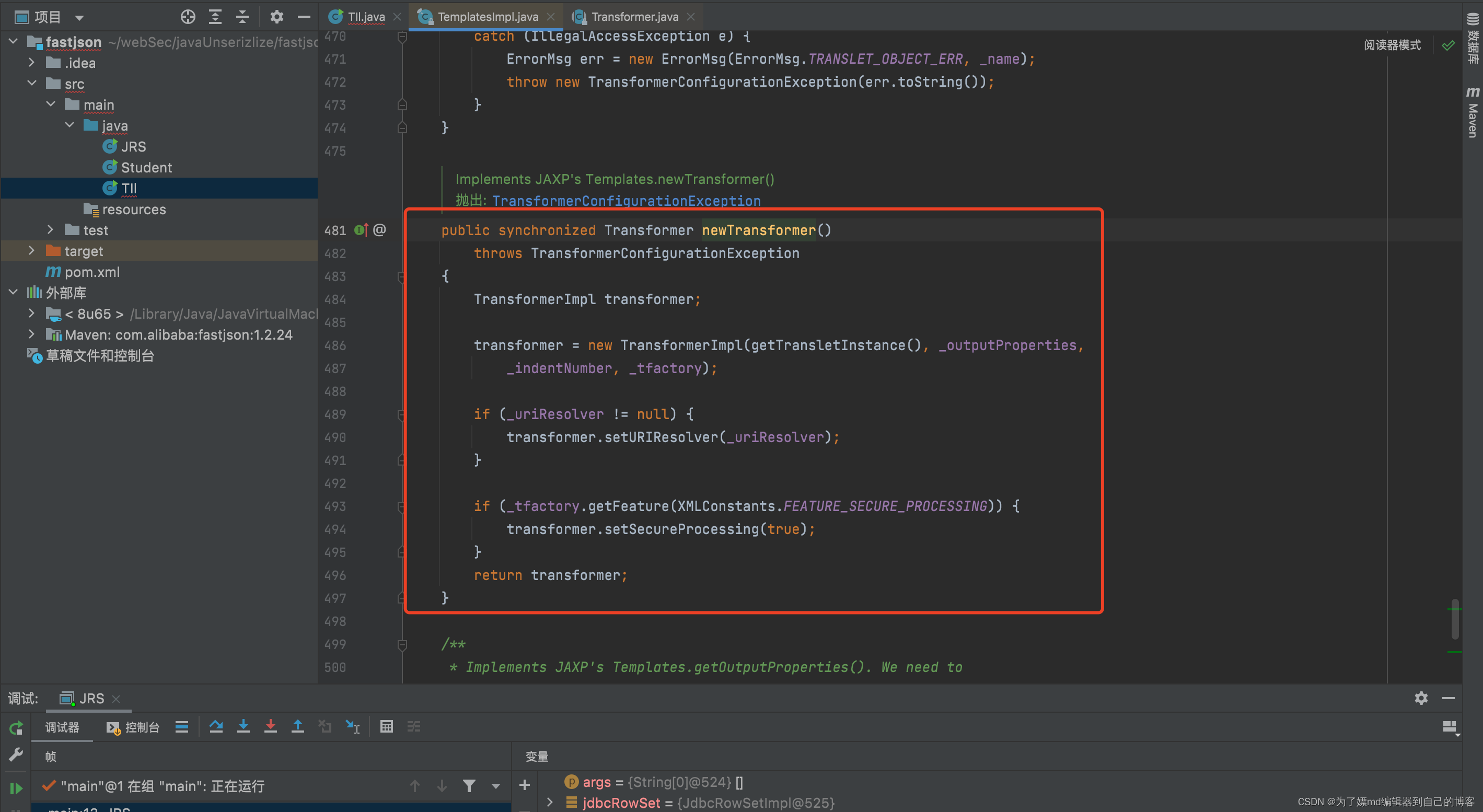Screen dimensions: 1483x812
Task: Open pom.xml in project tree
Action: point(83,272)
